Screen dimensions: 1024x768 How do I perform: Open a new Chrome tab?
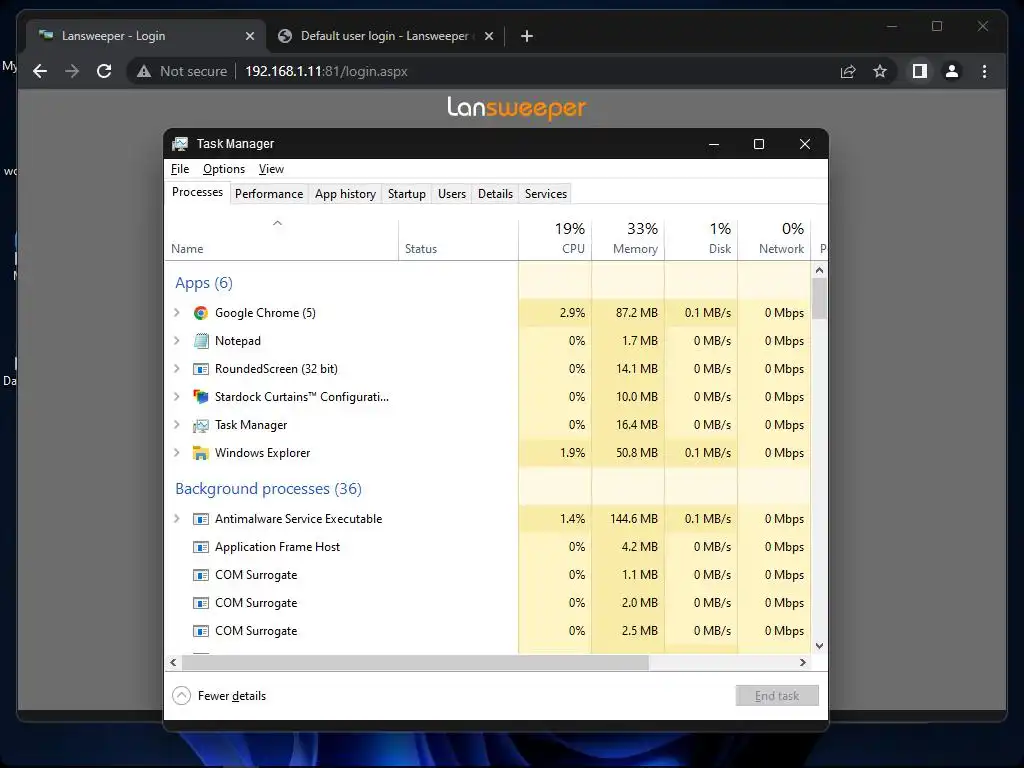tap(527, 36)
